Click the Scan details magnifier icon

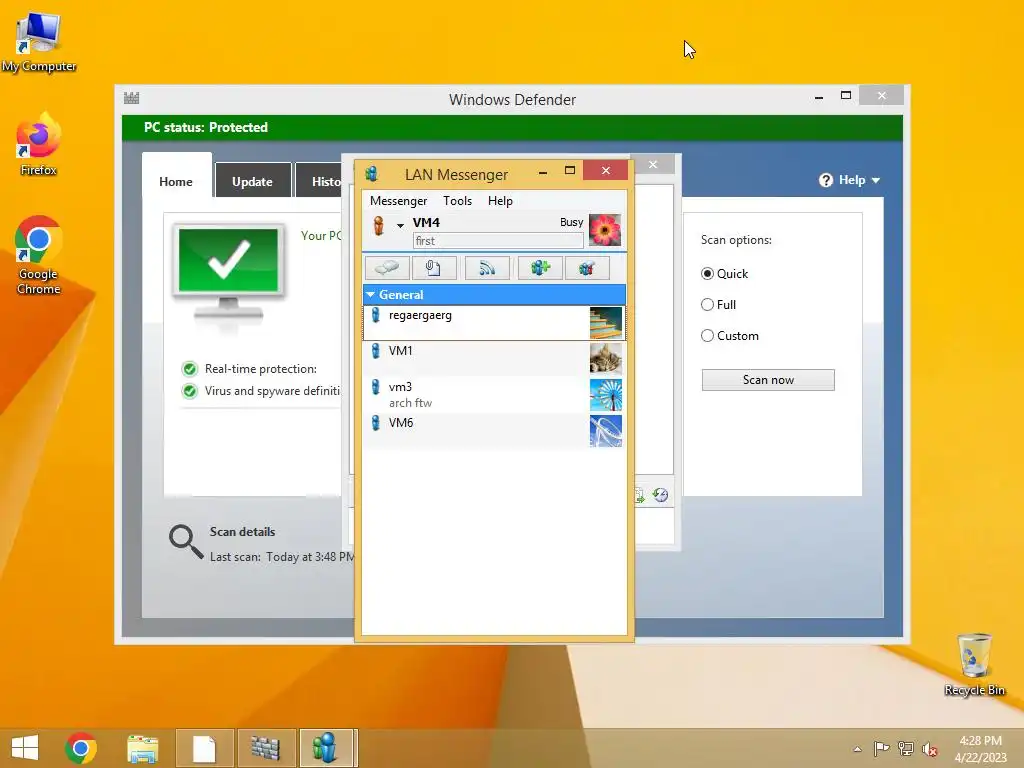pyautogui.click(x=186, y=542)
